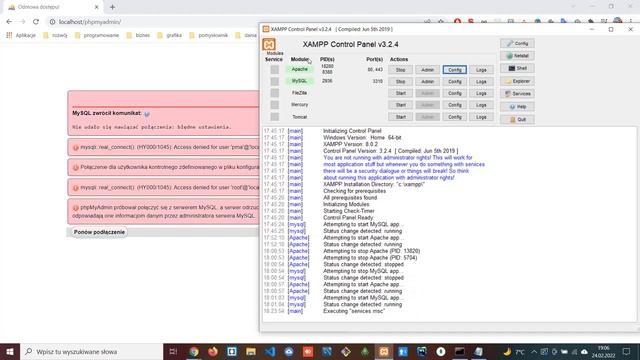This screenshot has height=360, width=640.
Task: Go back in Chrome
Action: pyautogui.click(x=9, y=22)
